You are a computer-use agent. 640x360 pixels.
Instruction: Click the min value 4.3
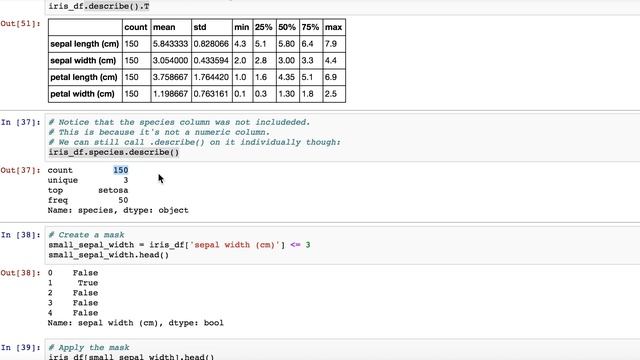click(240, 44)
